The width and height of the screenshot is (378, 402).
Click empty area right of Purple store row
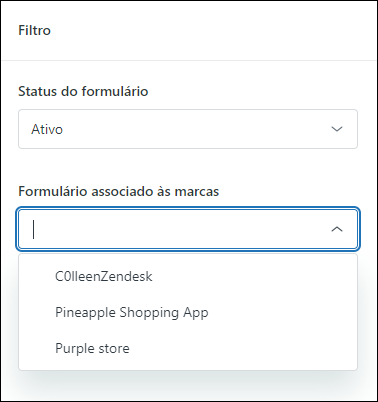243,348
